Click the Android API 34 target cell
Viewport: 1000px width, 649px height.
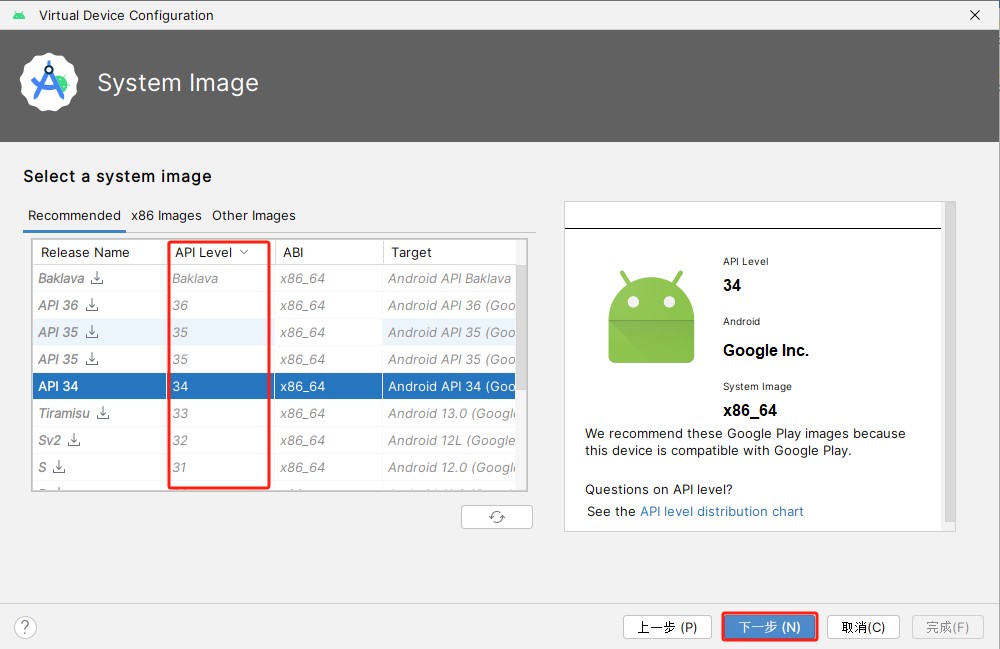[x=449, y=386]
